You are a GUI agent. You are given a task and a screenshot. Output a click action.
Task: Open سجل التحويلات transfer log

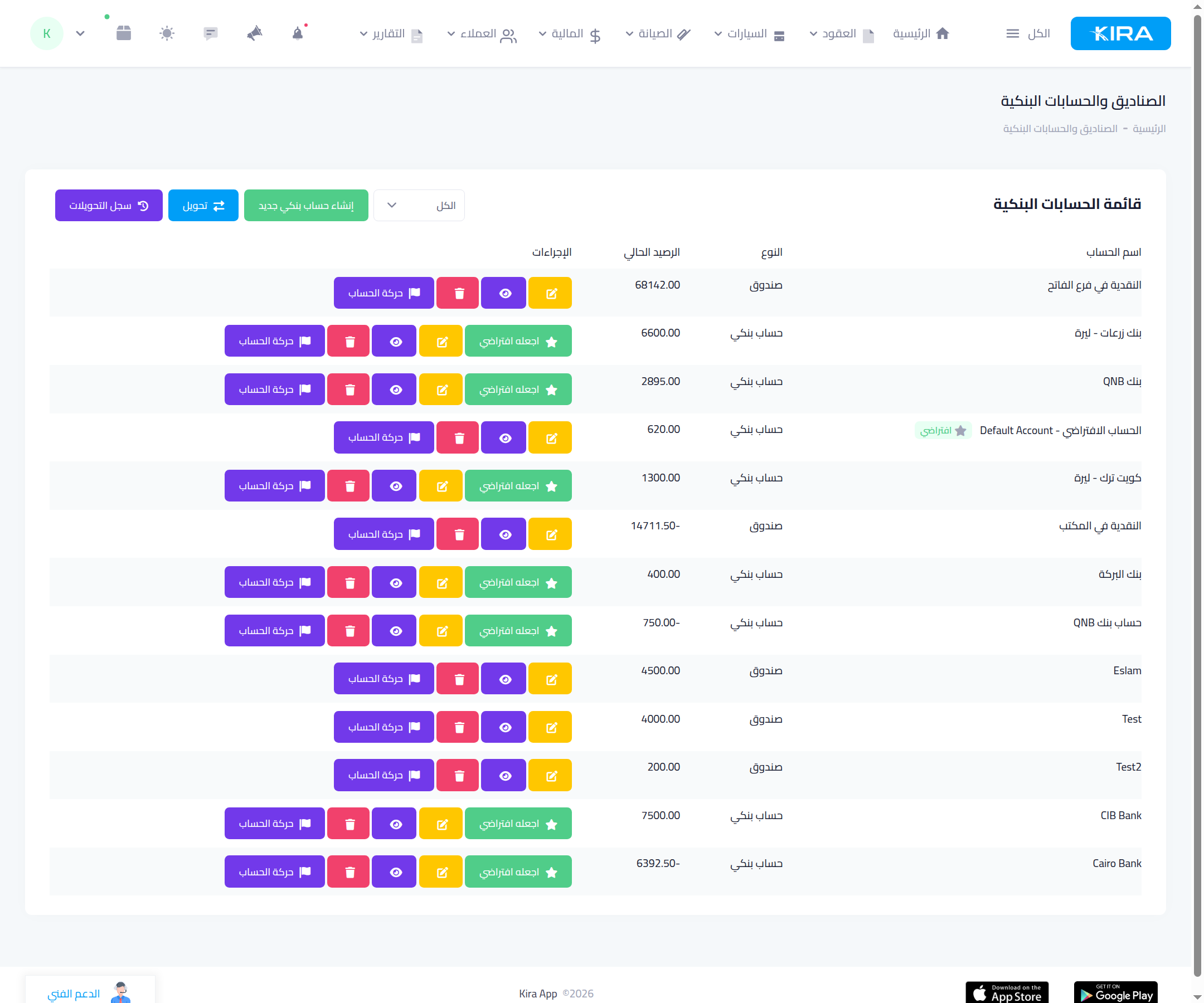[x=109, y=205]
